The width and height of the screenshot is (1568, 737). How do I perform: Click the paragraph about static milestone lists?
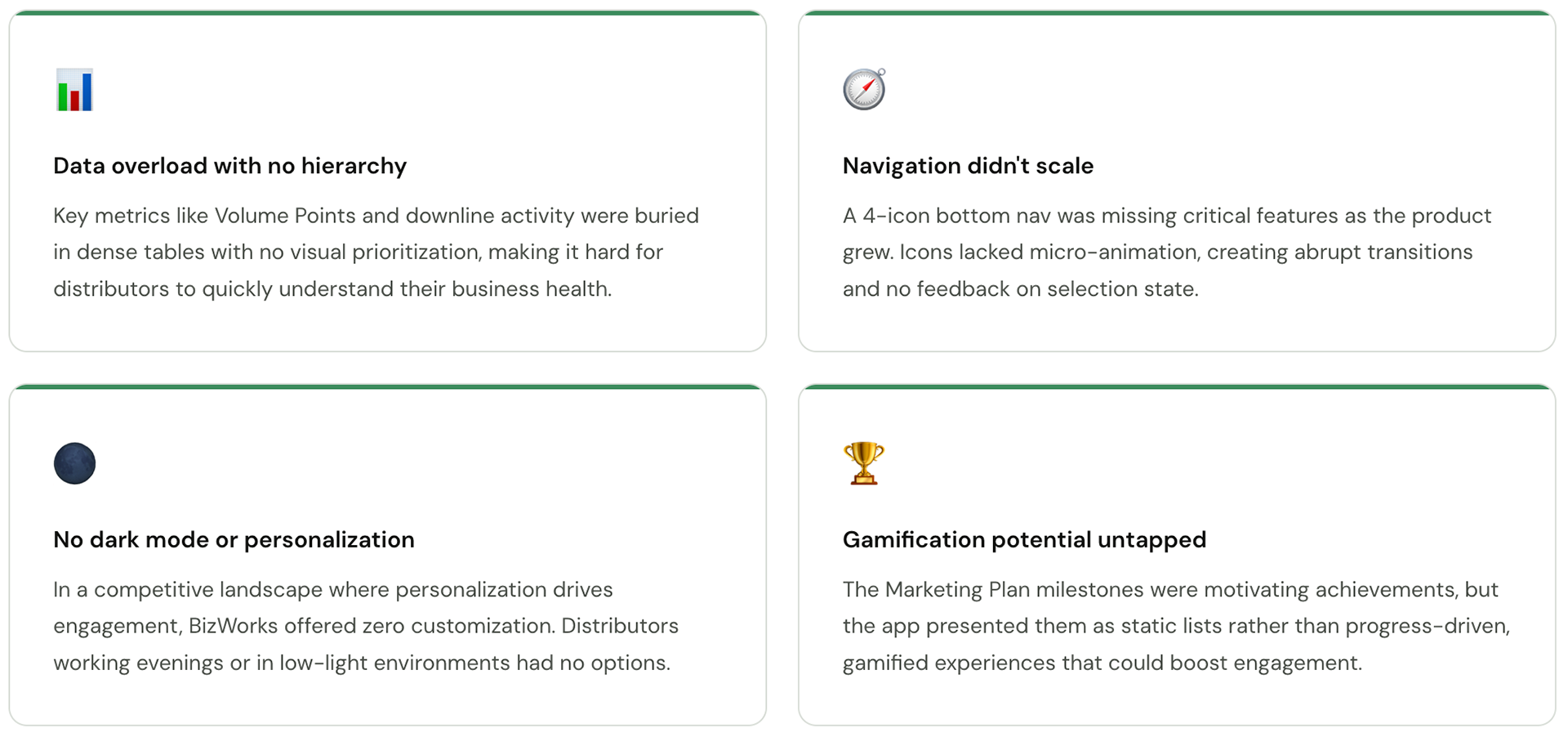pos(1176,626)
